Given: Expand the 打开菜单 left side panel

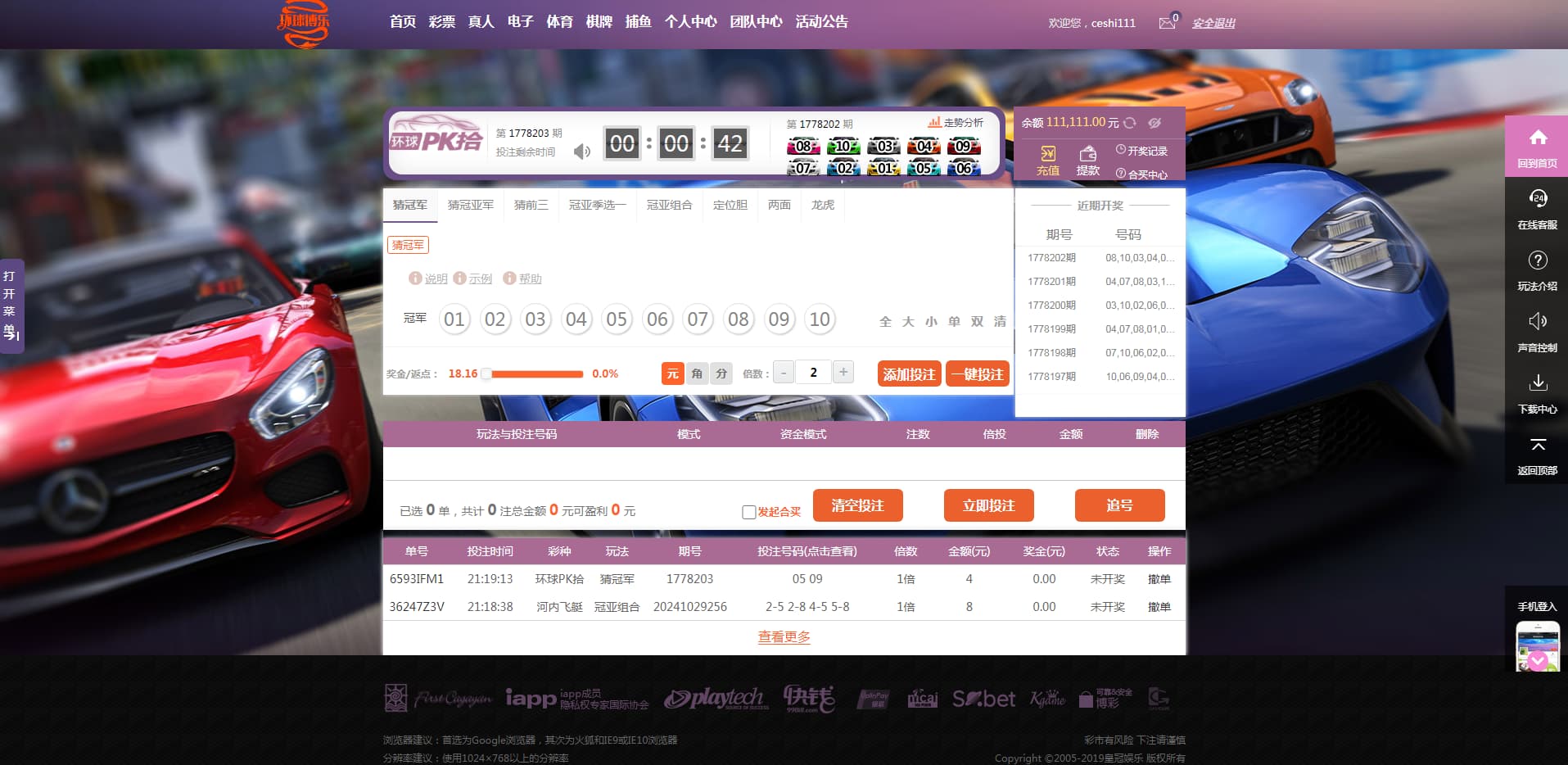Looking at the screenshot, I should [11, 306].
